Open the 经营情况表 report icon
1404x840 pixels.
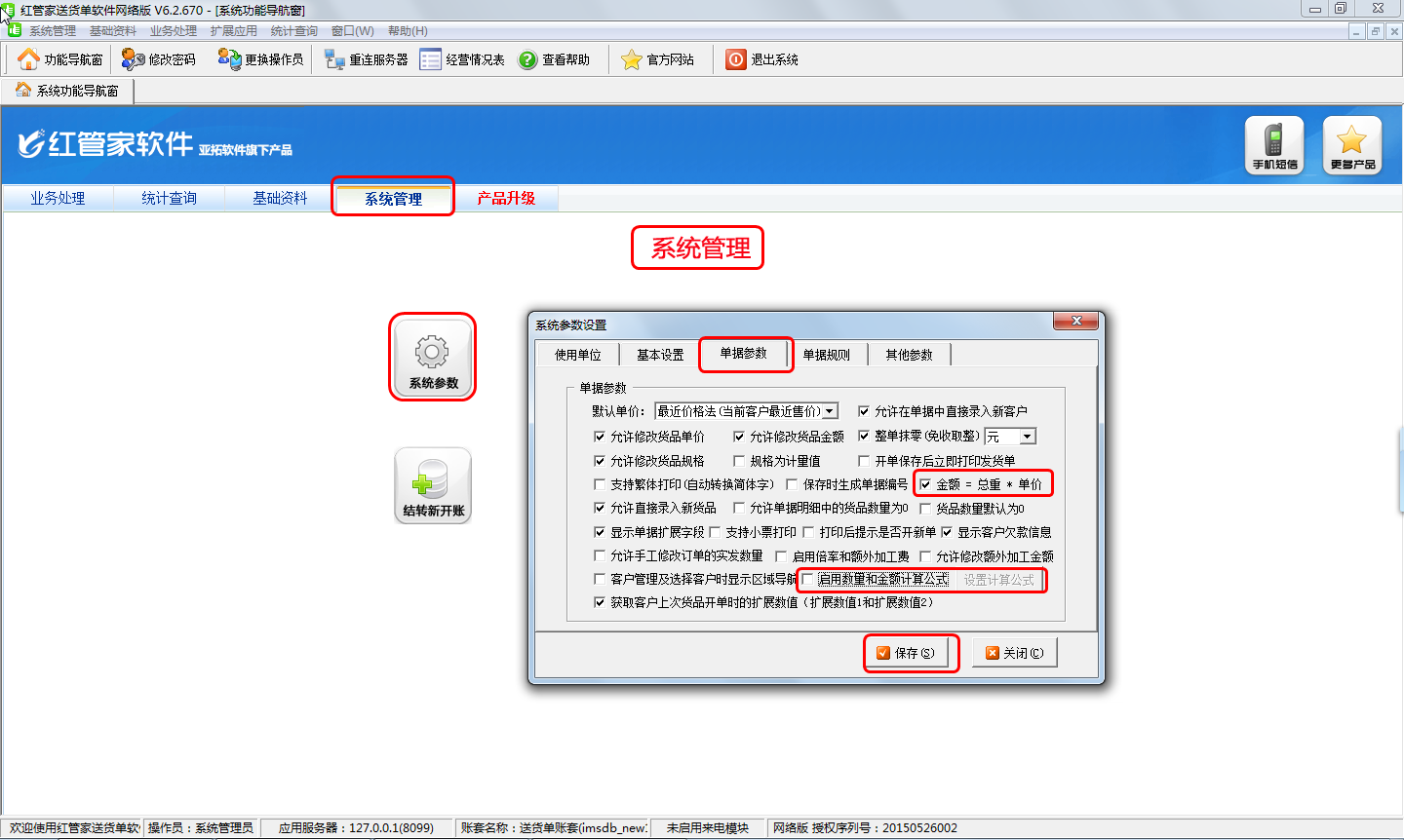[x=431, y=59]
